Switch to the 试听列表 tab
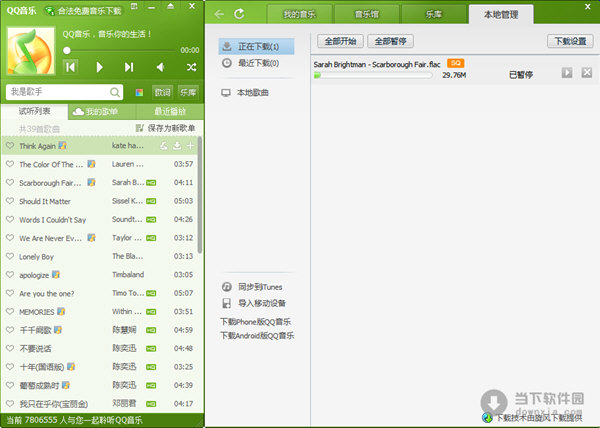Screen dimensions: 600x428 [x=34, y=111]
